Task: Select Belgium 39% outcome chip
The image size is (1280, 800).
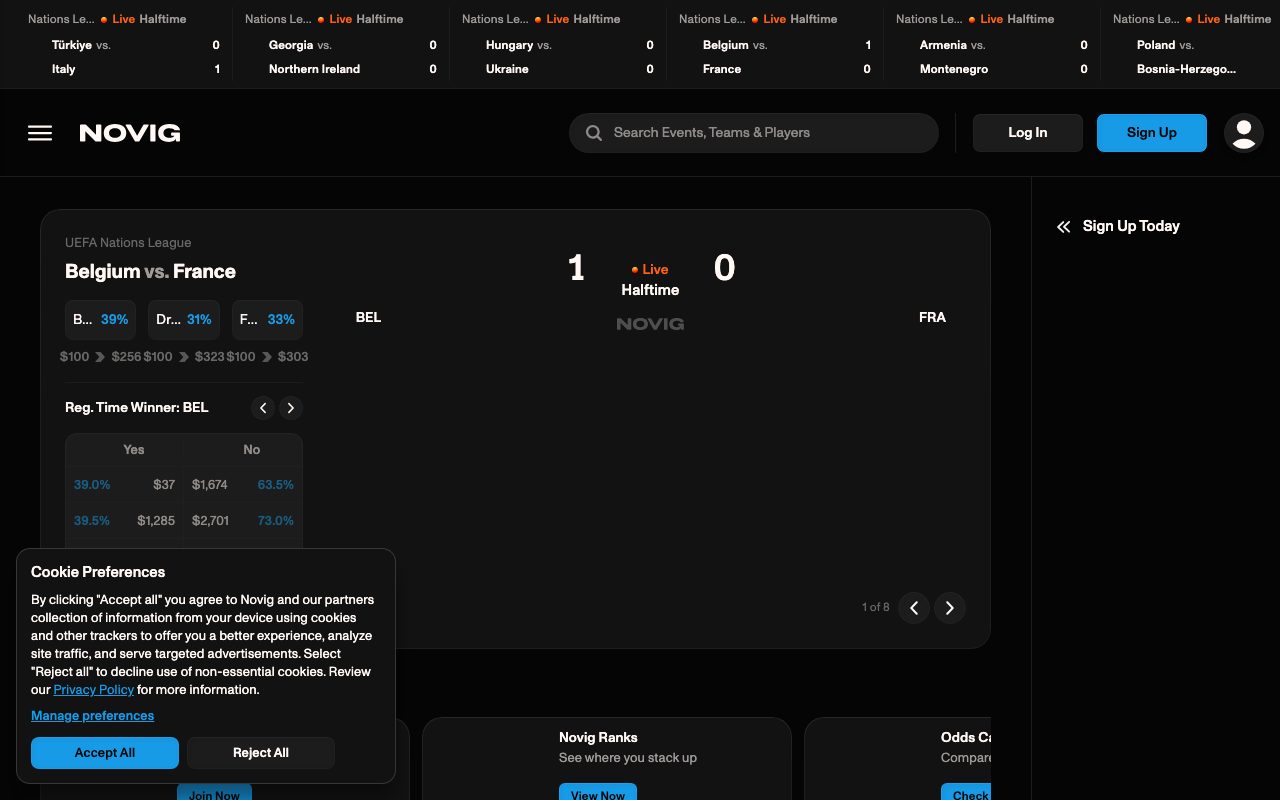Action: pyautogui.click(x=101, y=320)
